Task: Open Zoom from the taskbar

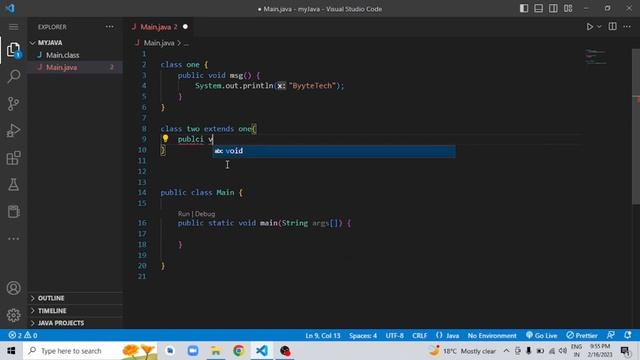Action: (x=193, y=351)
